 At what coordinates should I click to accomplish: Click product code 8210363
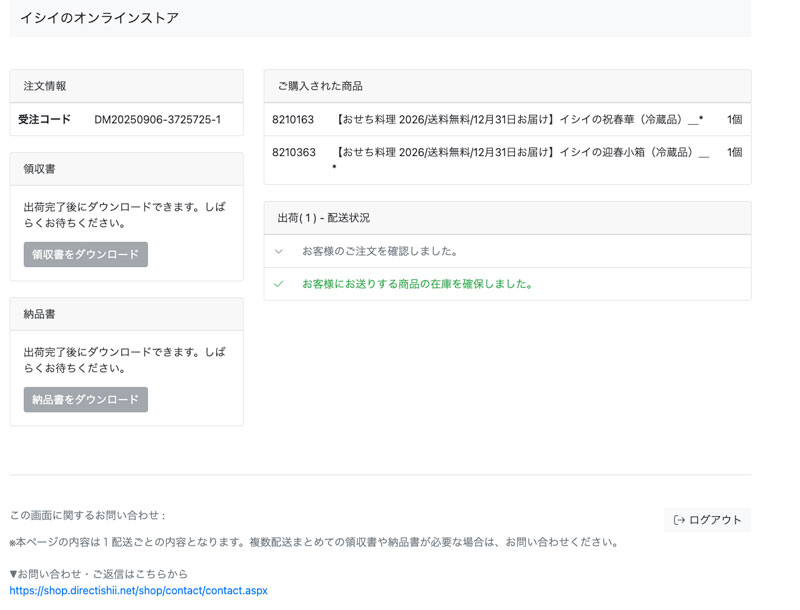tap(293, 153)
